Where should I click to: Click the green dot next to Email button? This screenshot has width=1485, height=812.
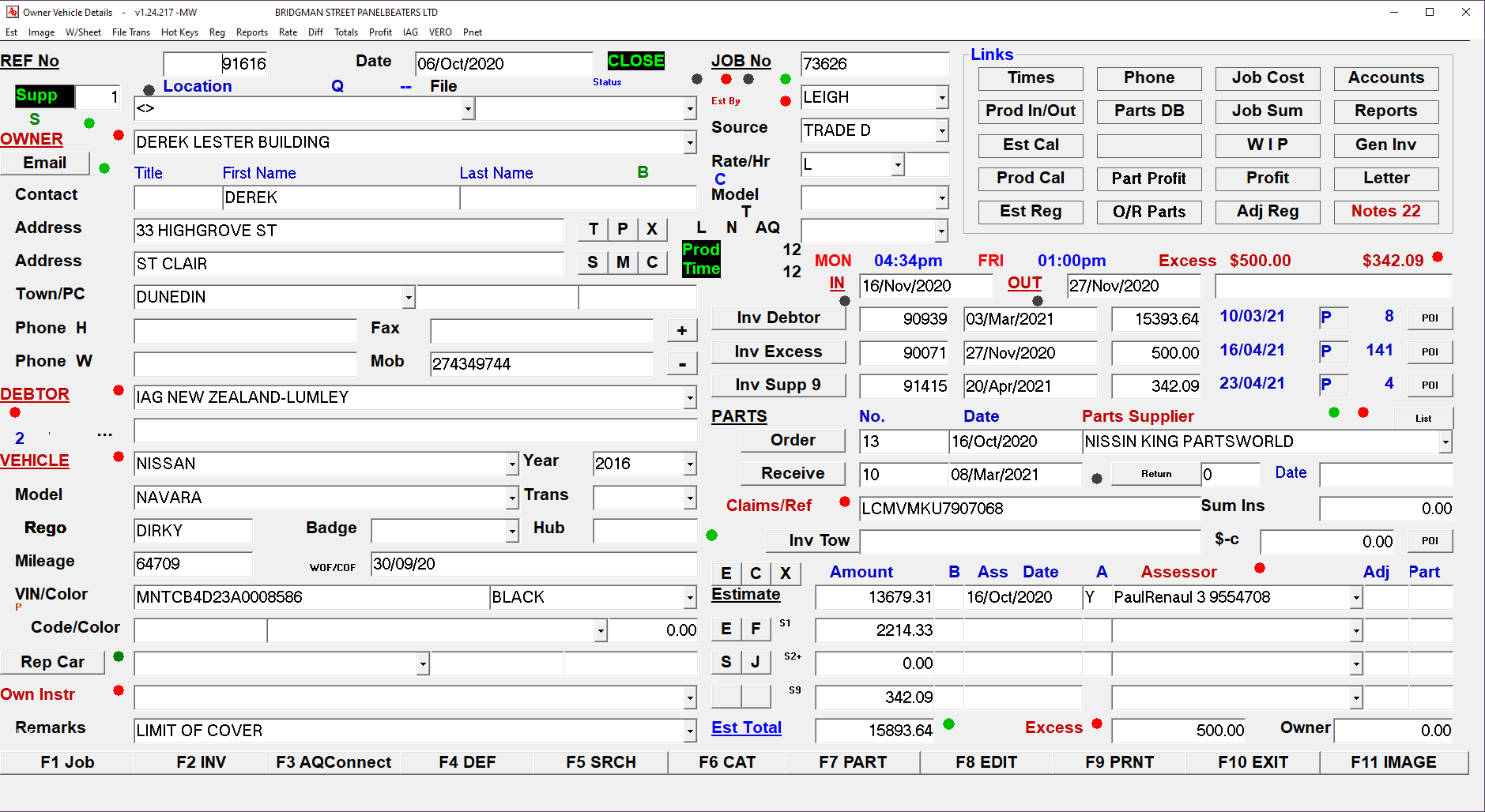(104, 168)
